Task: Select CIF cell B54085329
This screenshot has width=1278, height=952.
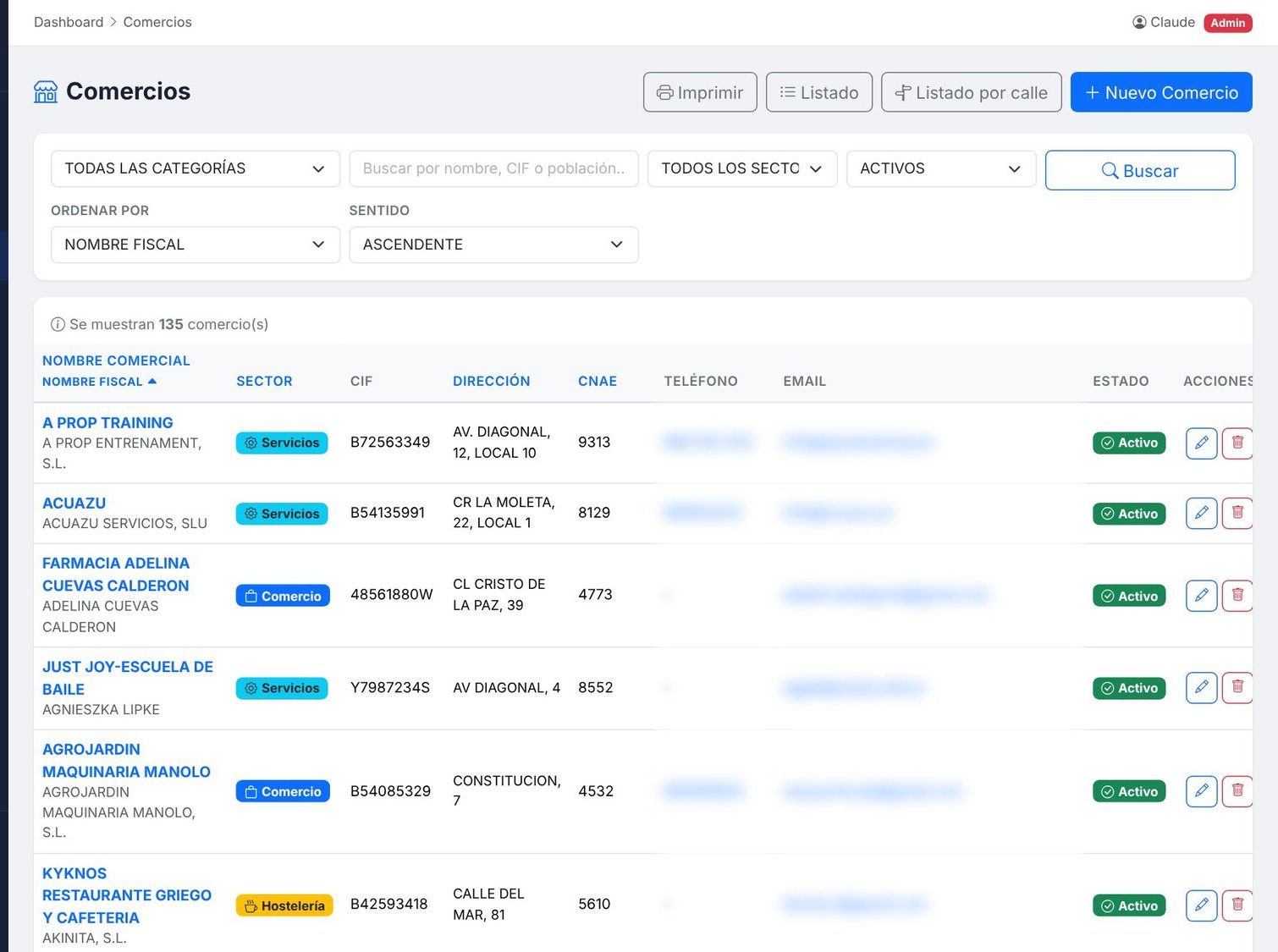Action: (x=390, y=790)
